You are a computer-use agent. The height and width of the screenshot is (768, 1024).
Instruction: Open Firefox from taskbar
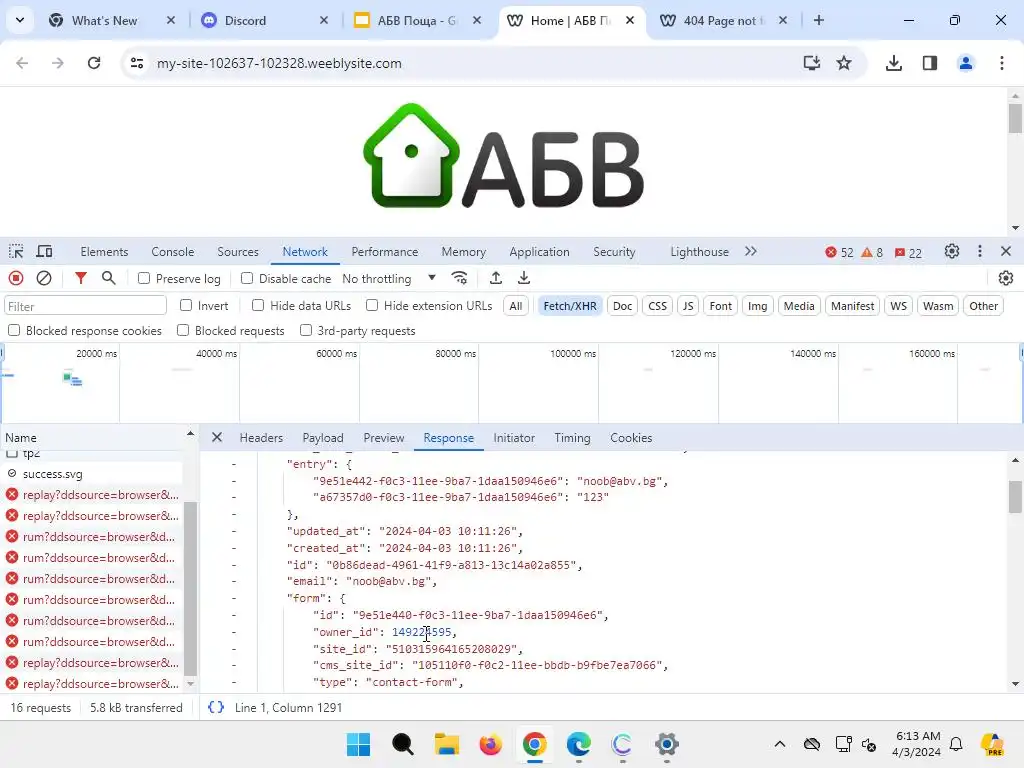(x=490, y=744)
